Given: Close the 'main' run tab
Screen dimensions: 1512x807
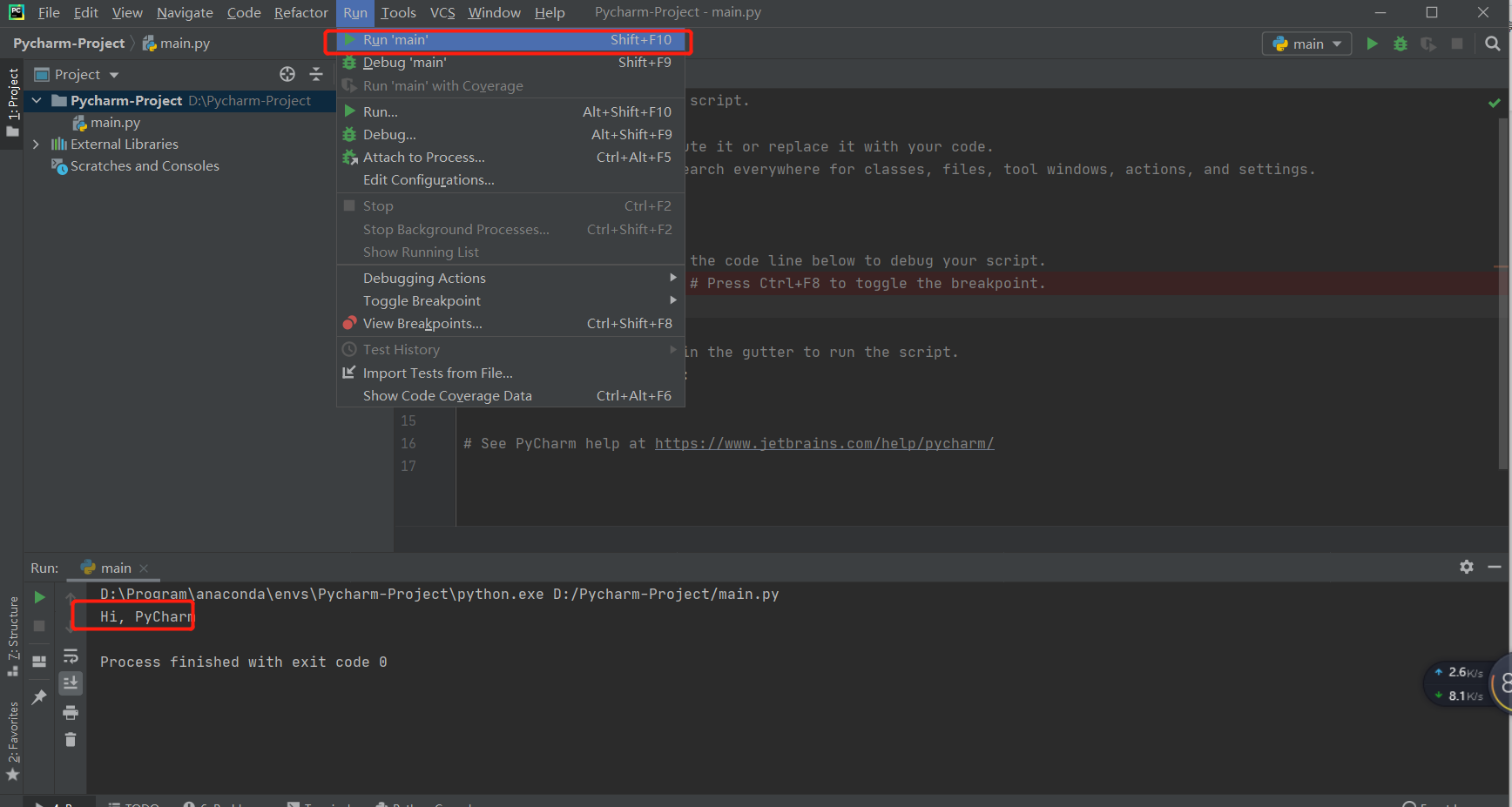Looking at the screenshot, I should click(144, 568).
